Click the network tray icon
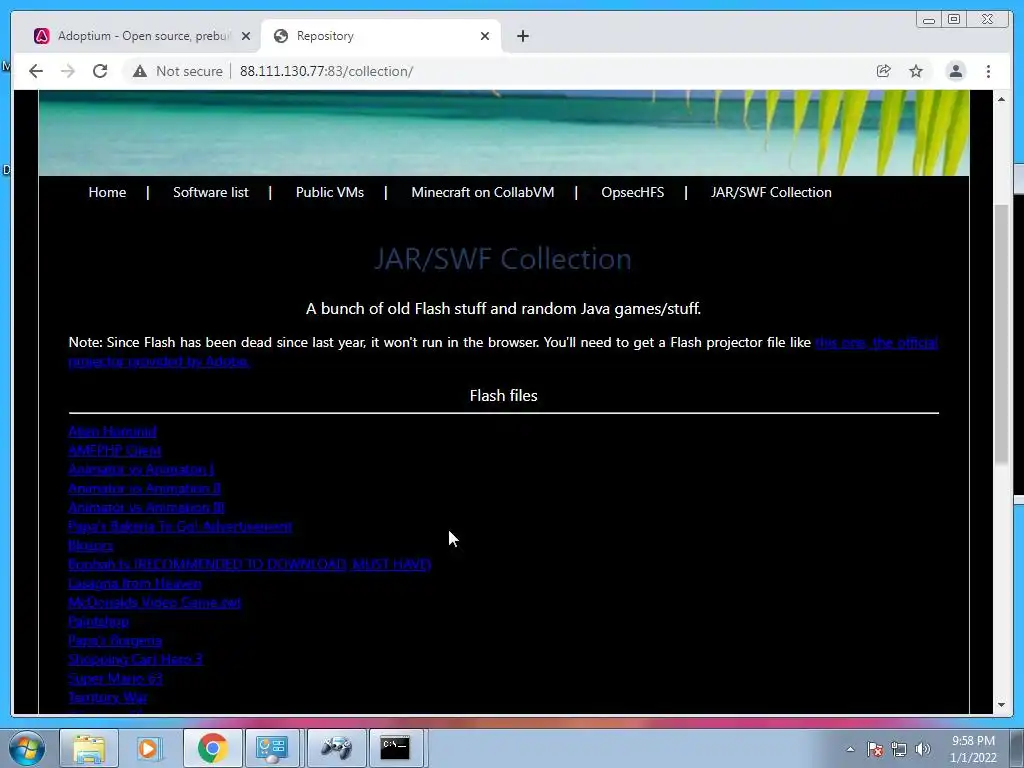The width and height of the screenshot is (1024, 768). click(x=899, y=749)
